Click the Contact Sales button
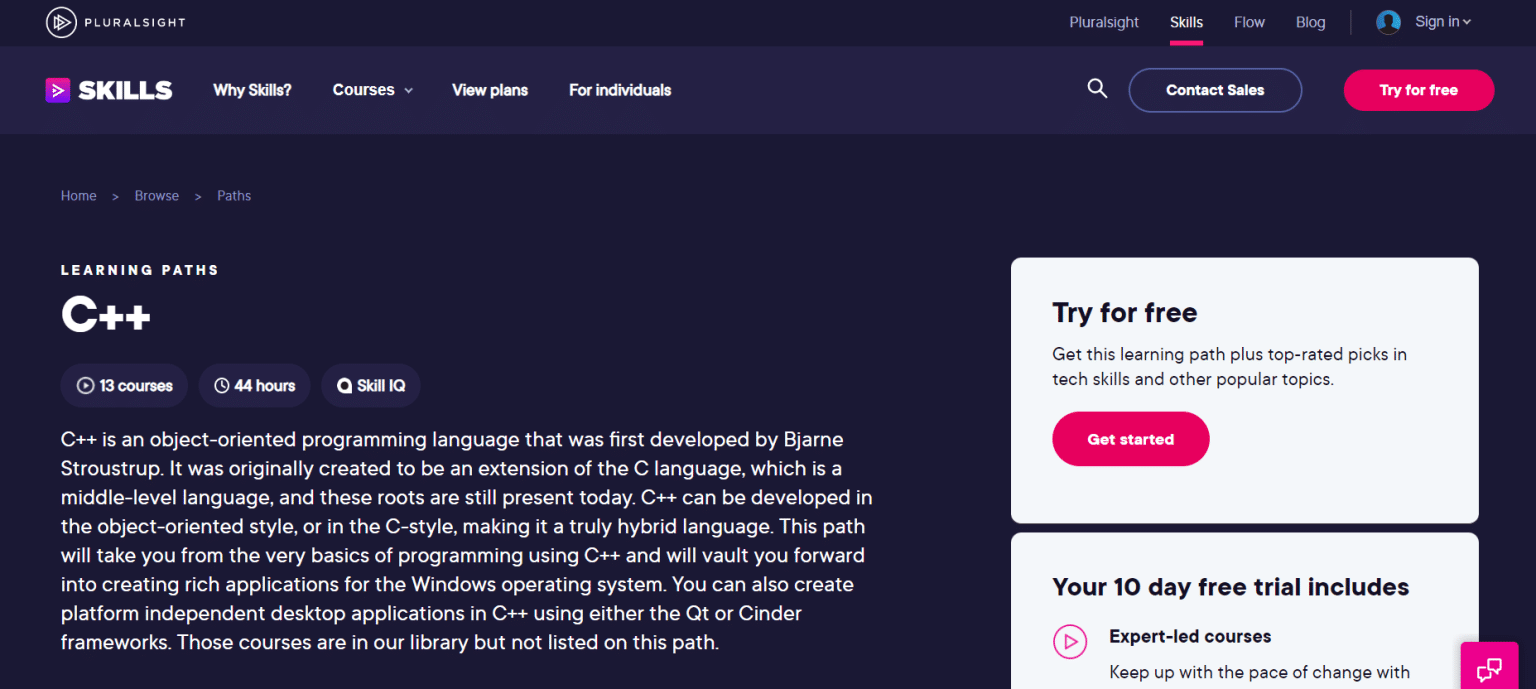The width and height of the screenshot is (1536, 689). (x=1215, y=90)
